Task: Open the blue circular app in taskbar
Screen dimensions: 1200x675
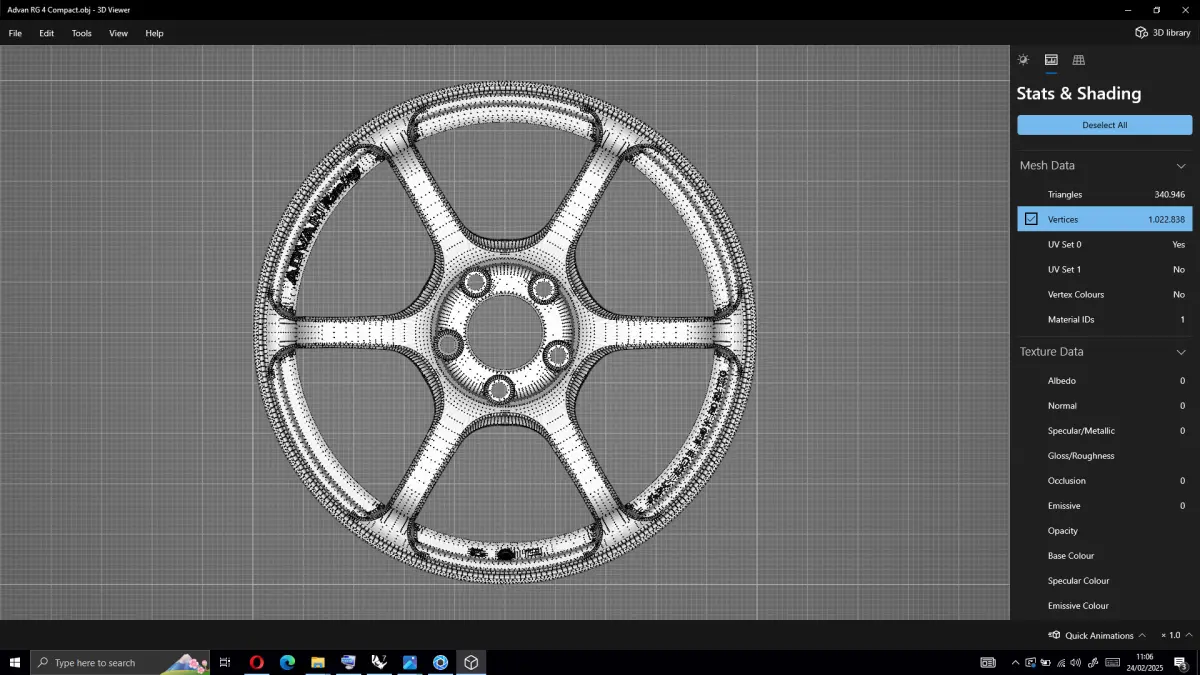Action: 440,662
